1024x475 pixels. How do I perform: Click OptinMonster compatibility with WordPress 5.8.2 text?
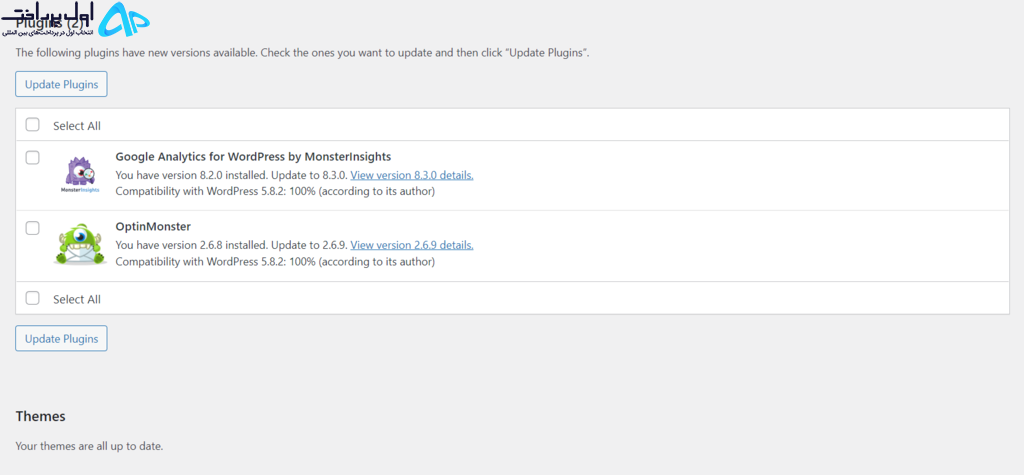pyautogui.click(x=275, y=261)
